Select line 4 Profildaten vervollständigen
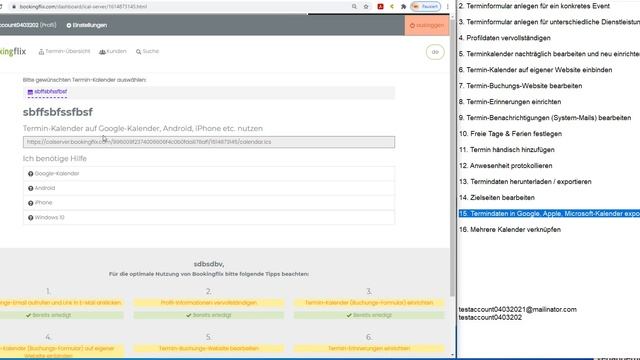The height and width of the screenshot is (360, 640). coord(504,38)
